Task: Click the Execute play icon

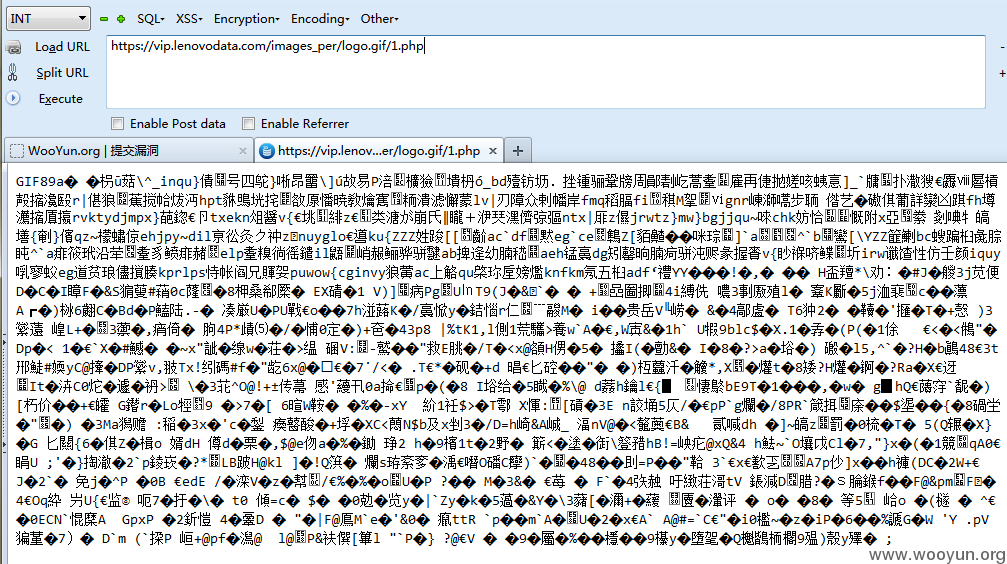Action: pyautogui.click(x=13, y=98)
